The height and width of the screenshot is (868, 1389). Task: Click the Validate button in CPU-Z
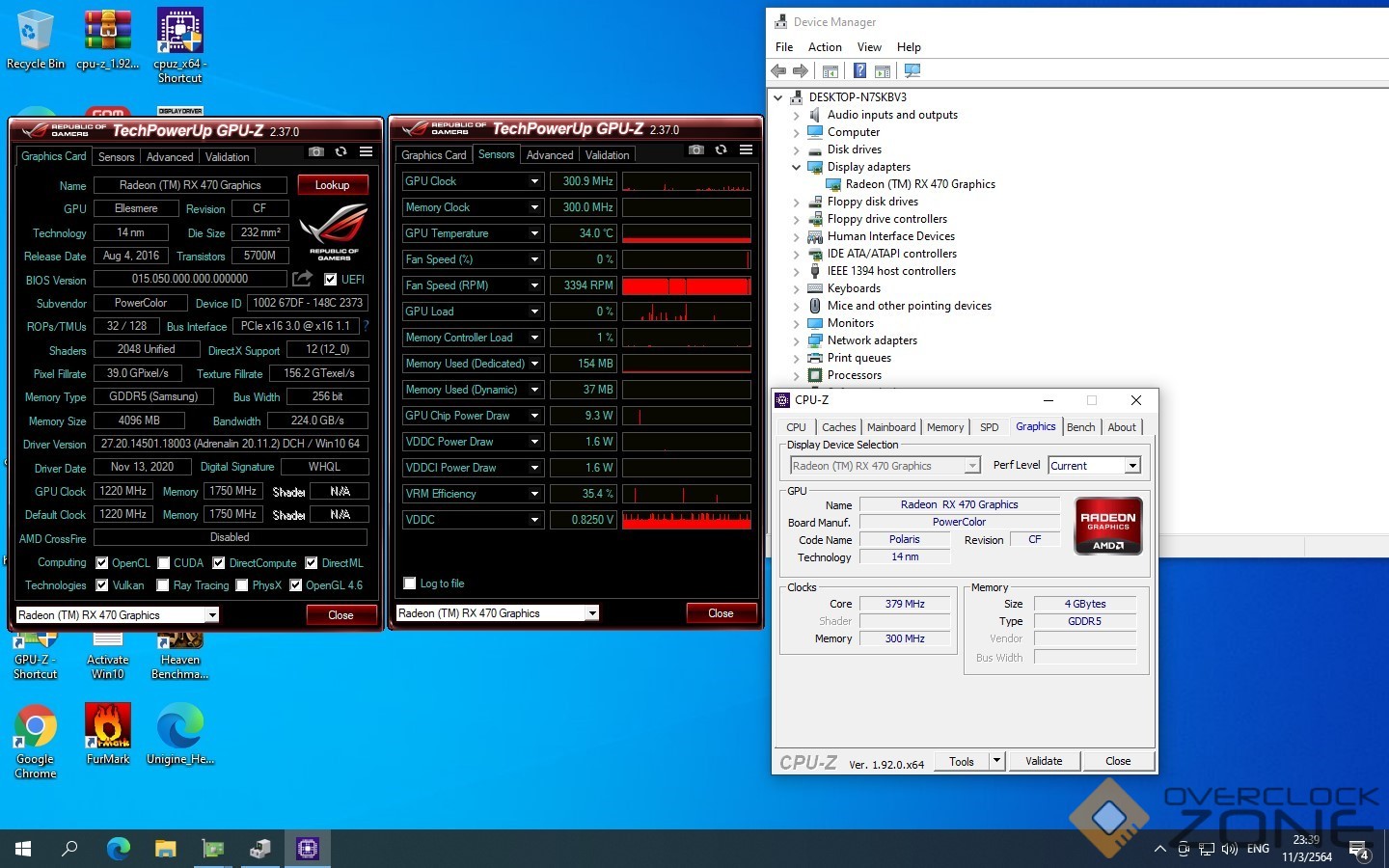(x=1043, y=761)
